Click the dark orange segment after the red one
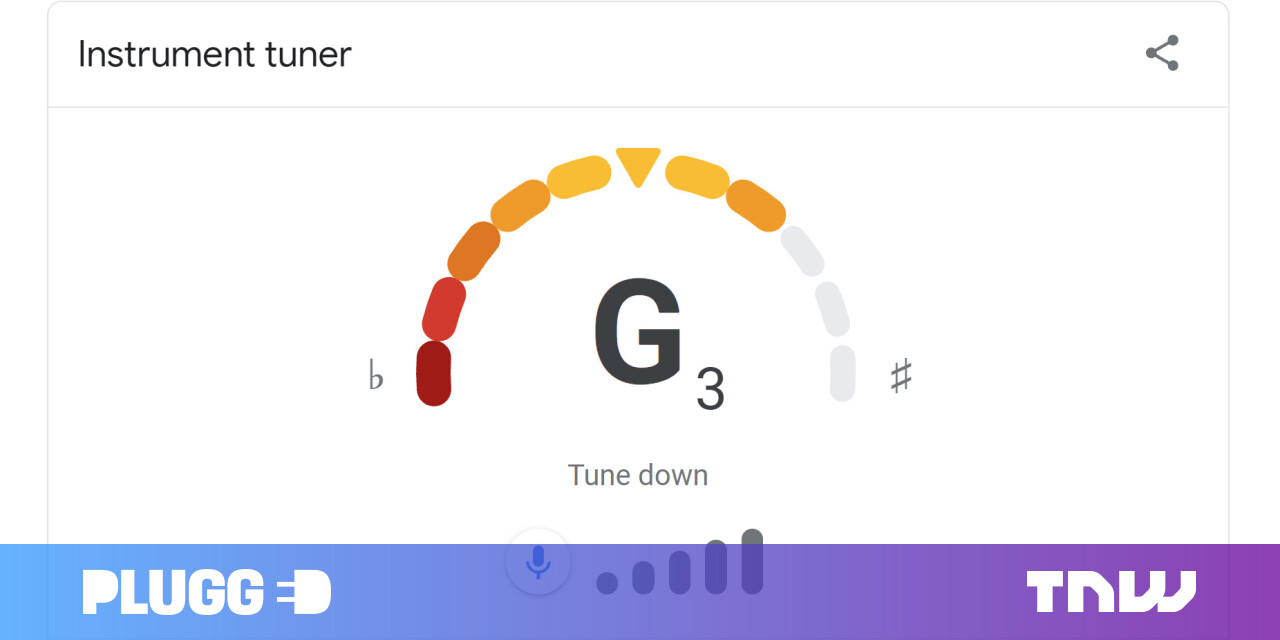1280x640 pixels. point(473,251)
